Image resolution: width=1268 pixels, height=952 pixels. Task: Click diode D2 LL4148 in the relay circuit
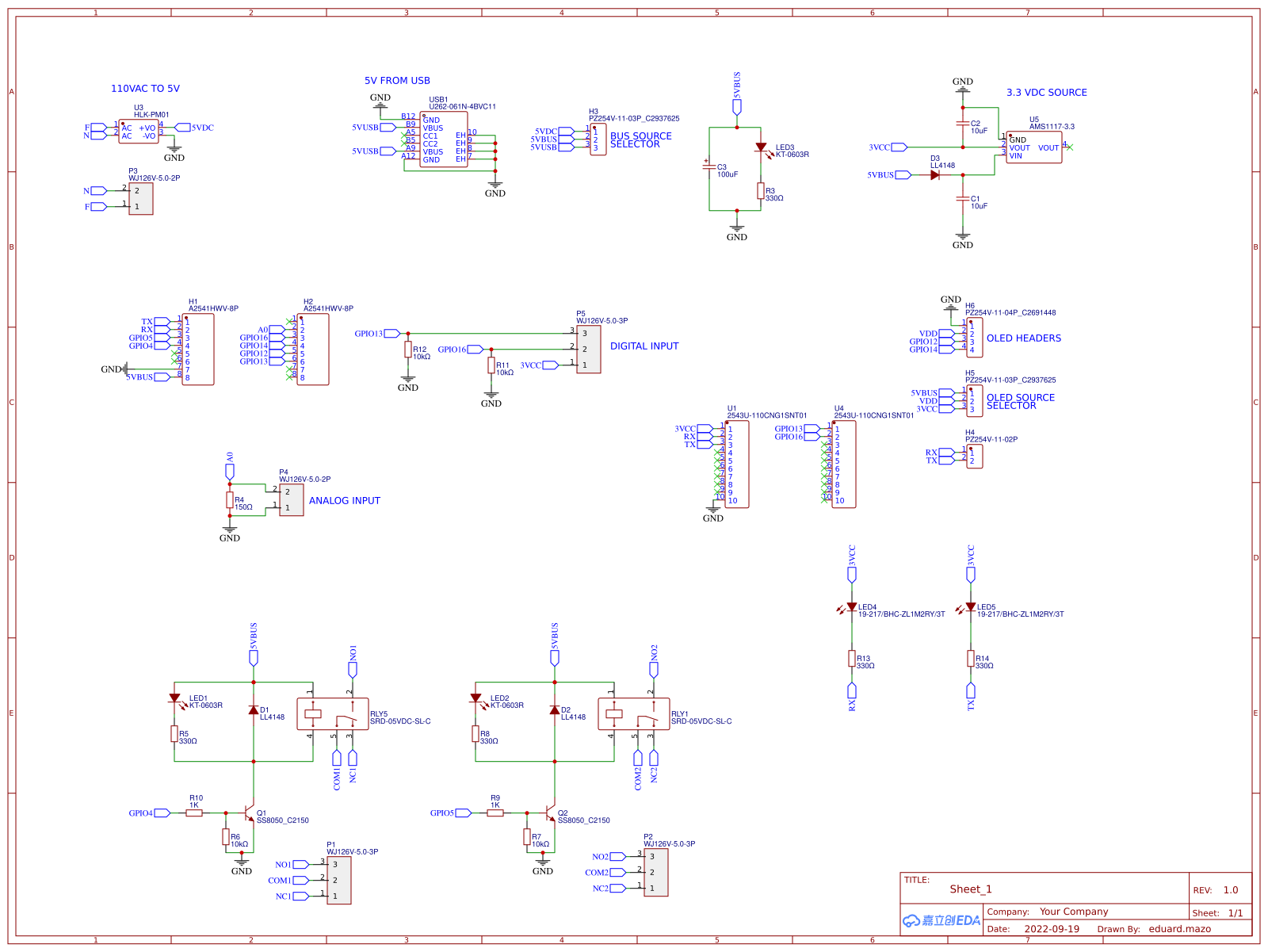(553, 711)
